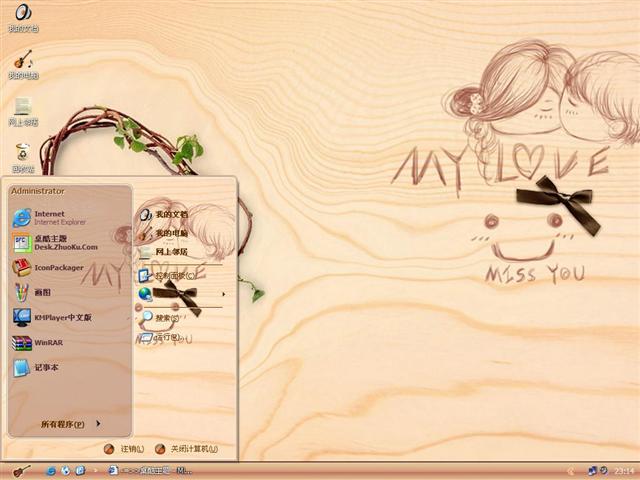Click the Internet Explorer icon in Start menu
Screen dimensions: 640x480
point(21,218)
